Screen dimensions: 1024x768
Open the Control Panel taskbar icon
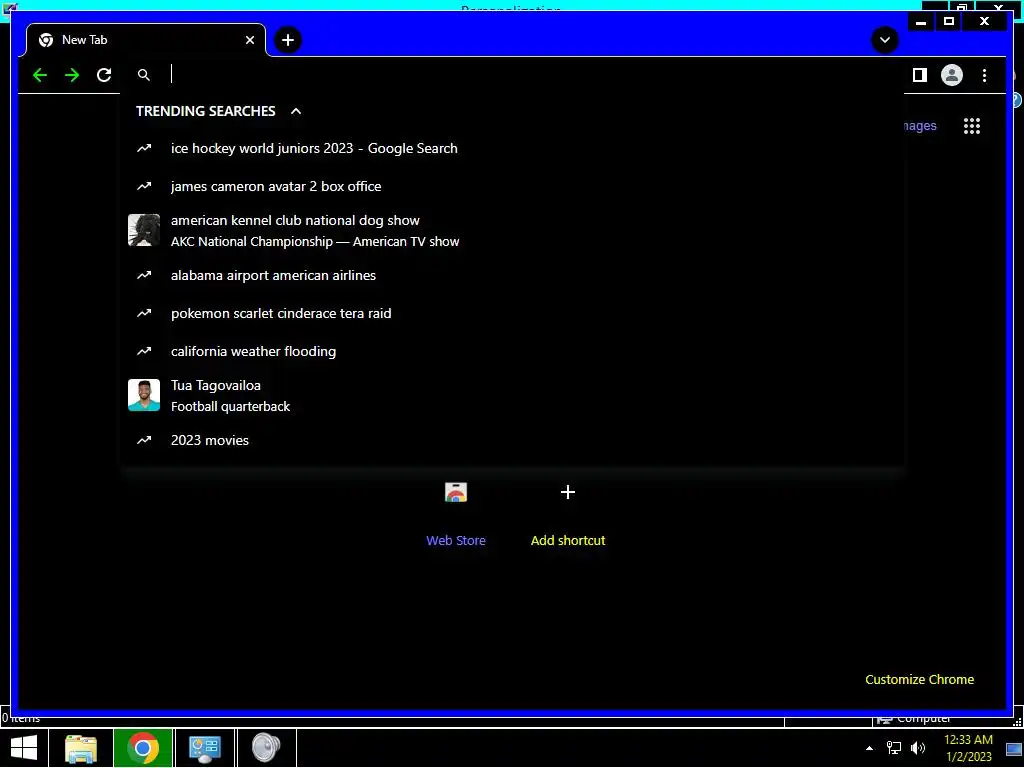[204, 748]
